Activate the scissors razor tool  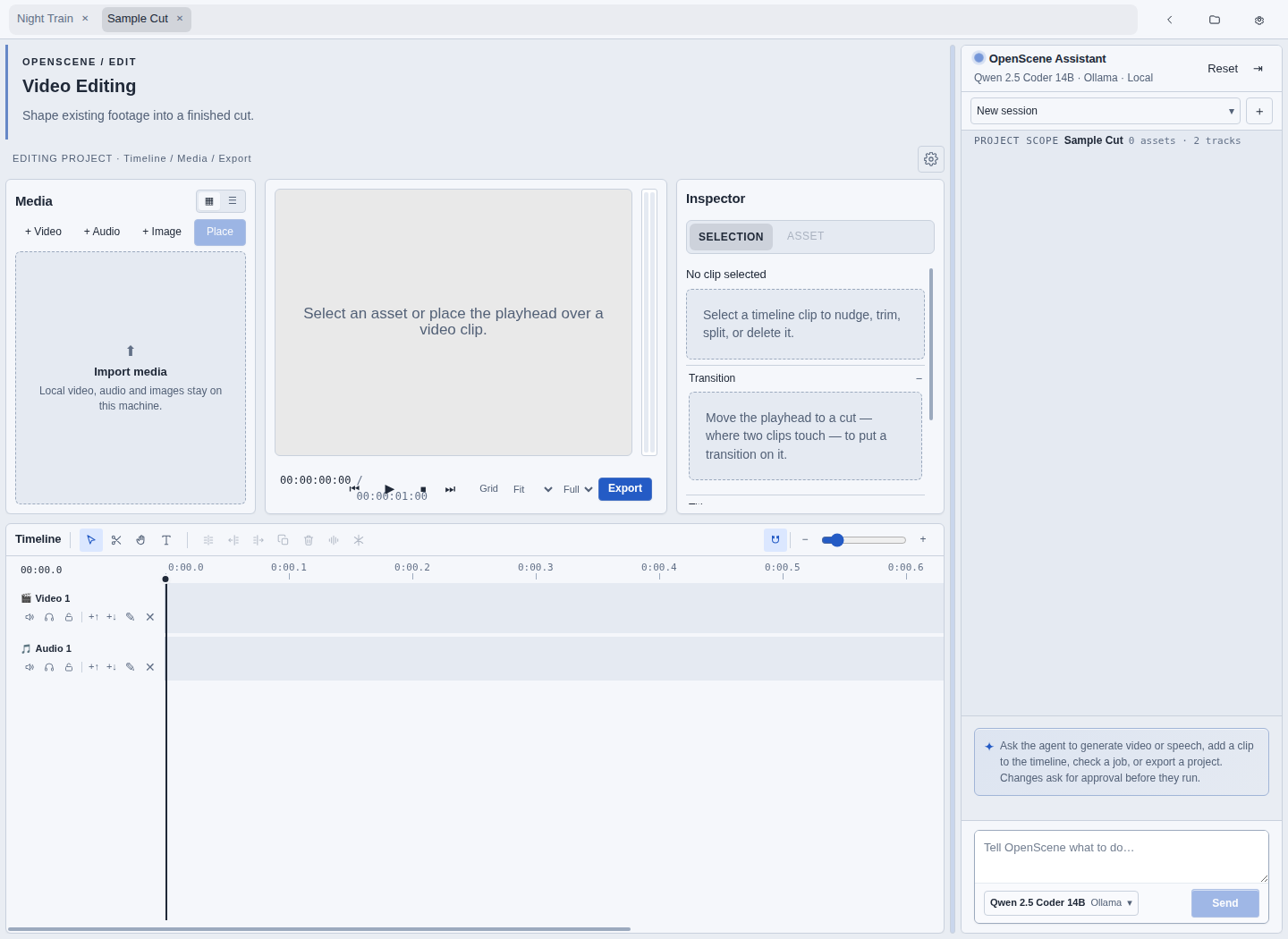pyautogui.click(x=116, y=540)
